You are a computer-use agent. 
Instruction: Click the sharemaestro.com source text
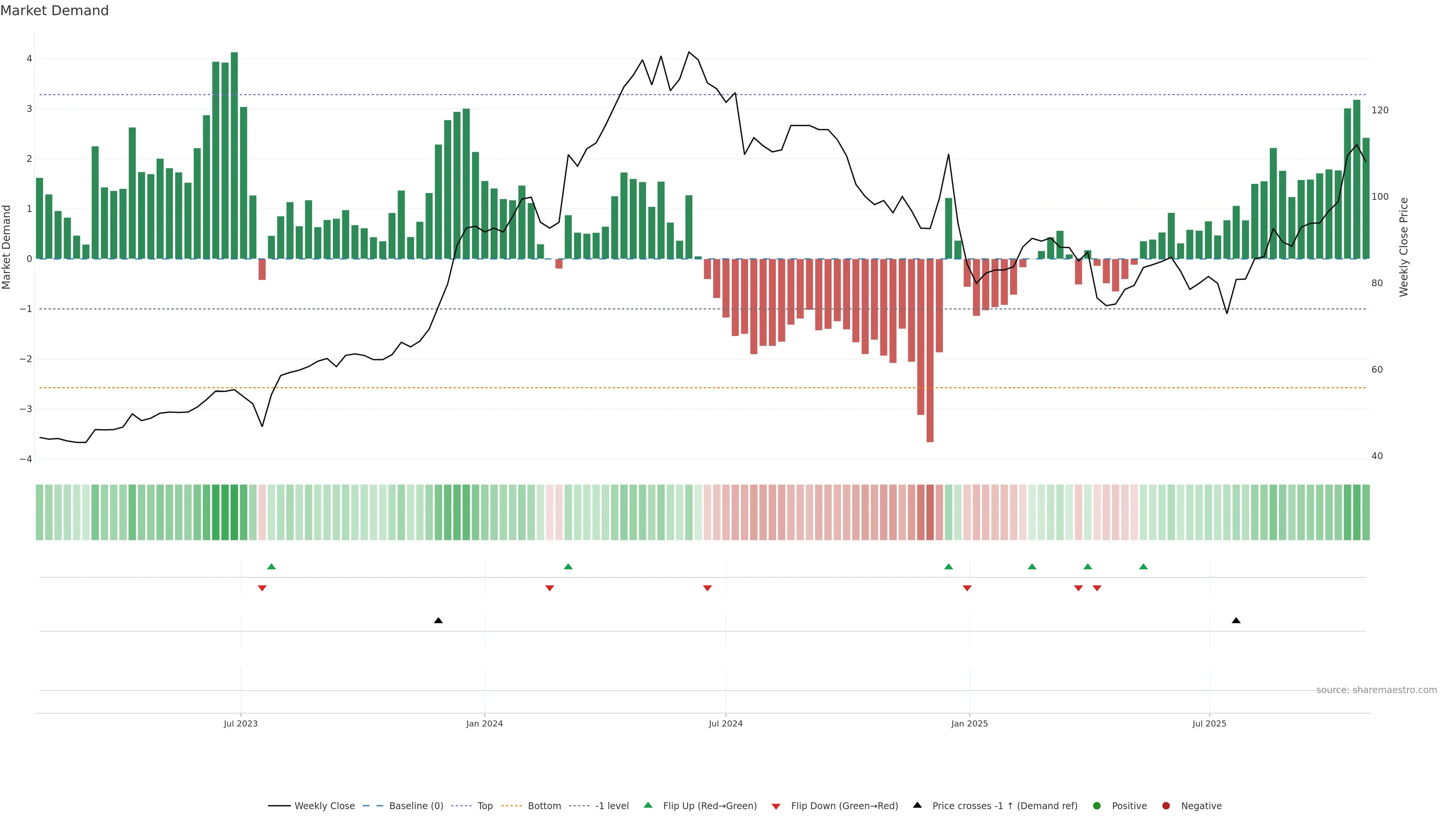[1376, 690]
